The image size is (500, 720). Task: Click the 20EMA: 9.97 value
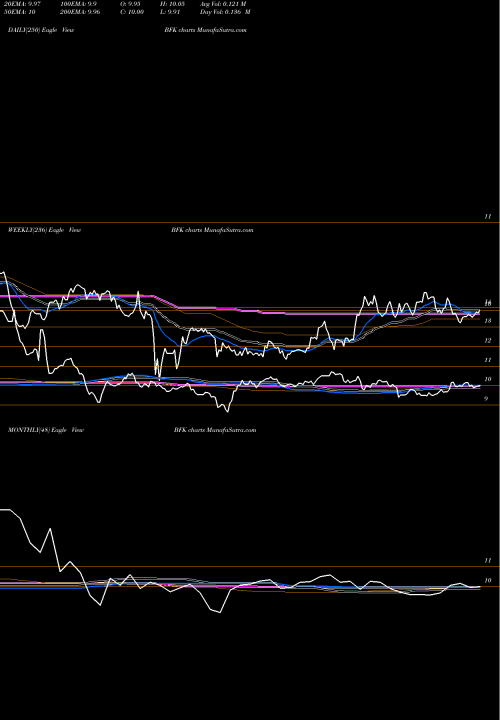(x=24, y=4)
